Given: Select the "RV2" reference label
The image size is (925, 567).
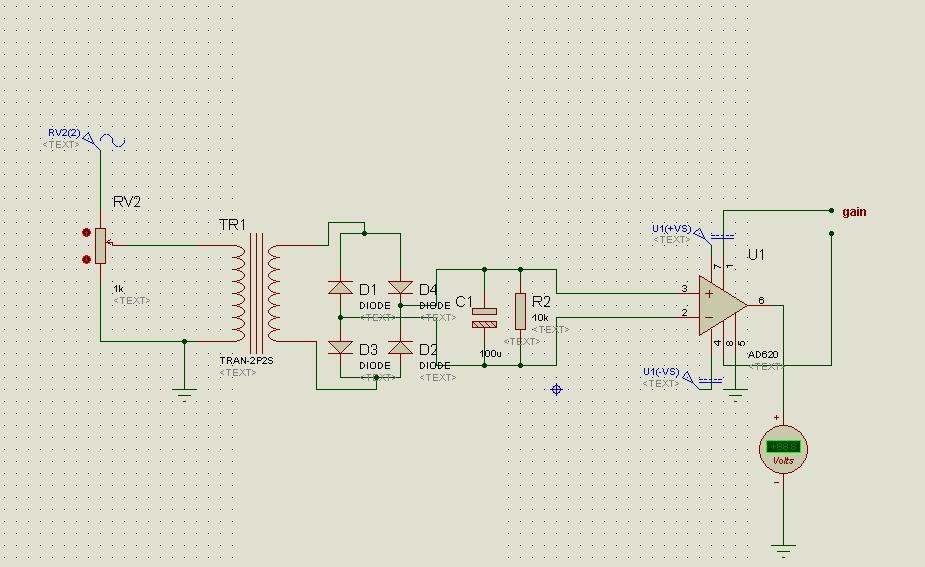Looking at the screenshot, I should tap(127, 202).
